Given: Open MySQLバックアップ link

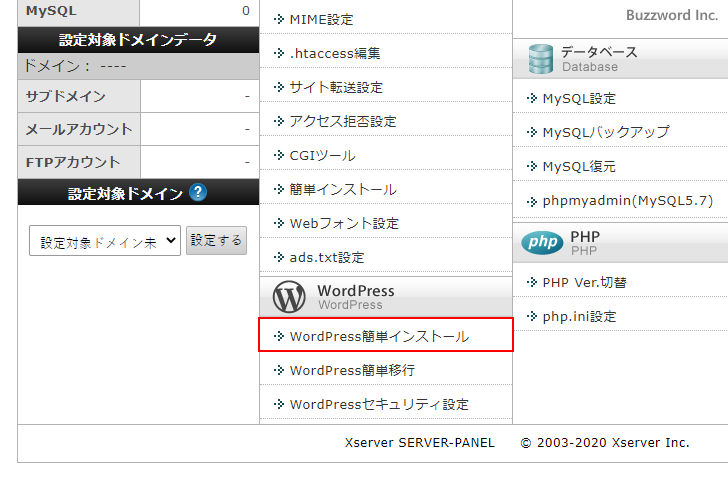Looking at the screenshot, I should [606, 132].
